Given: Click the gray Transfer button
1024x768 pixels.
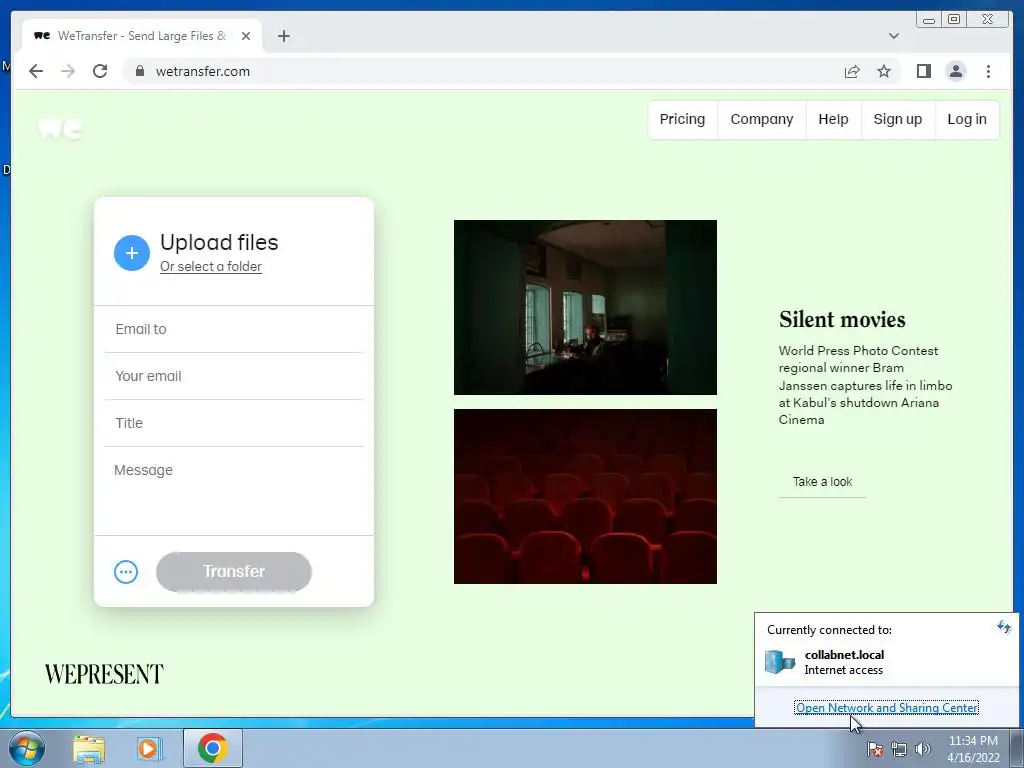Looking at the screenshot, I should click(x=234, y=571).
